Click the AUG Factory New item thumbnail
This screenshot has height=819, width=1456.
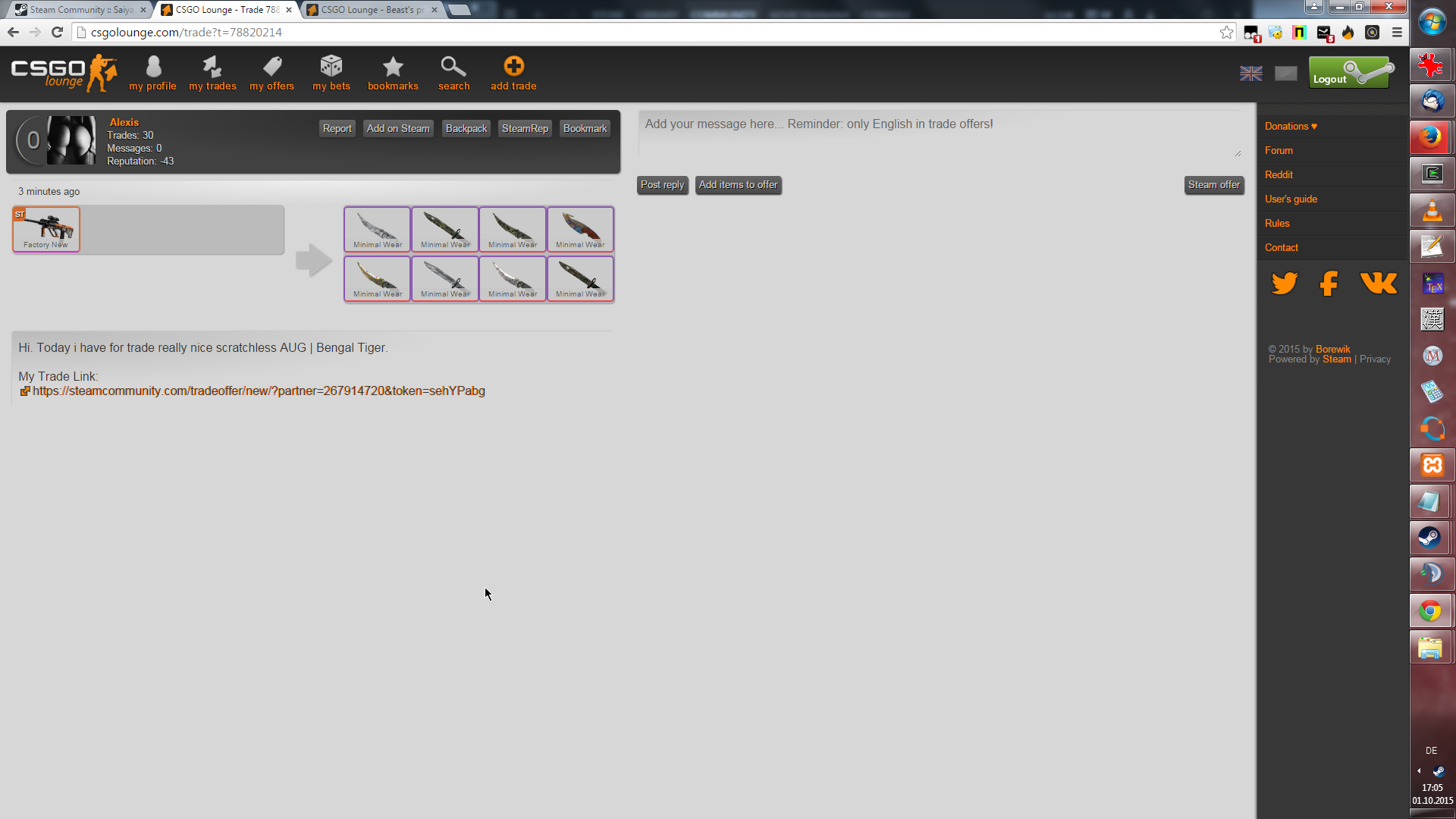(x=46, y=228)
